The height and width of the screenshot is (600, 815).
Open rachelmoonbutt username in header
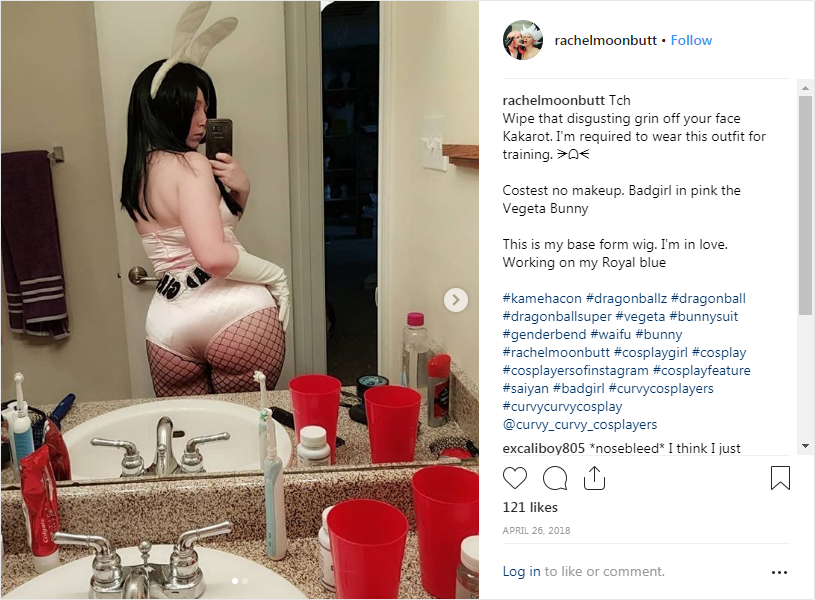point(606,40)
